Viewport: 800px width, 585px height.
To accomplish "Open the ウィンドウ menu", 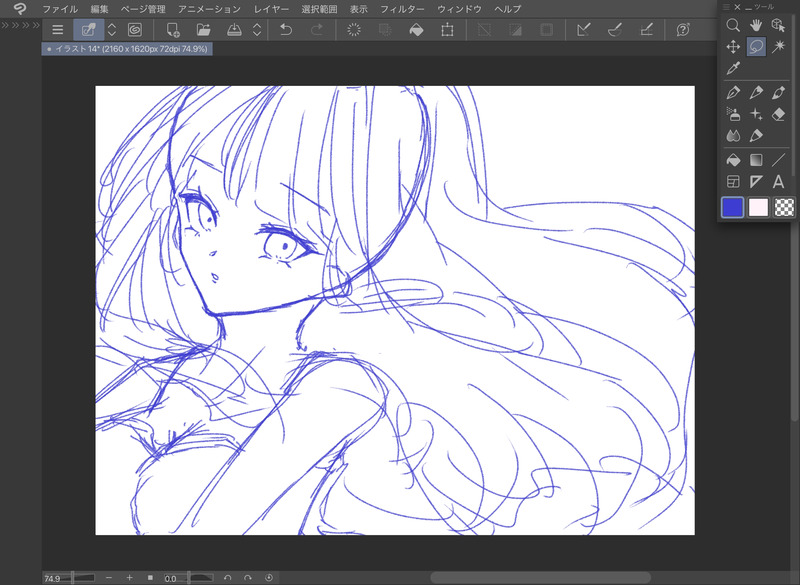I will click(459, 9).
